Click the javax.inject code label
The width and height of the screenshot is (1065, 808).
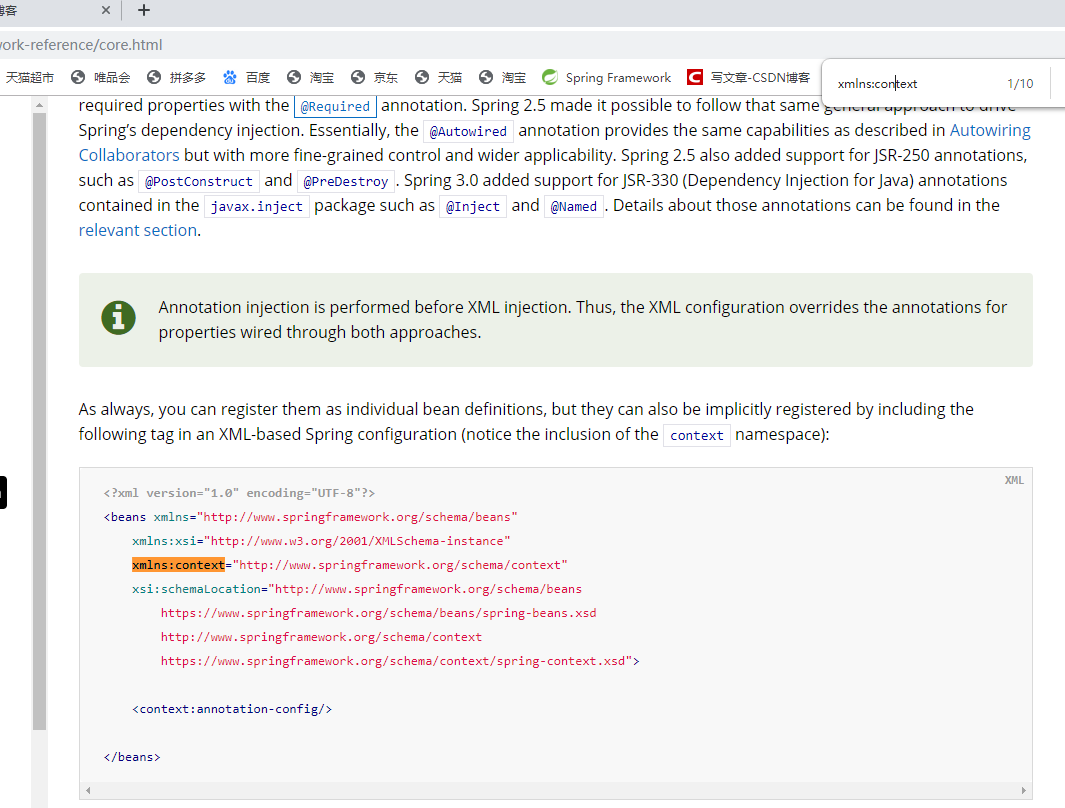point(257,206)
